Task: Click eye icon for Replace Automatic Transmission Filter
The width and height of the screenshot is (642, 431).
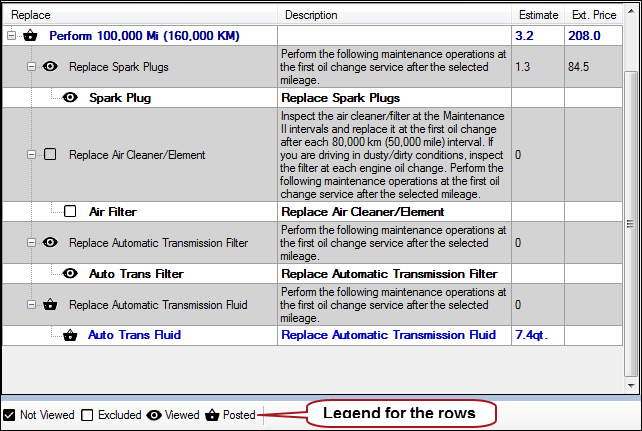Action: pos(50,243)
